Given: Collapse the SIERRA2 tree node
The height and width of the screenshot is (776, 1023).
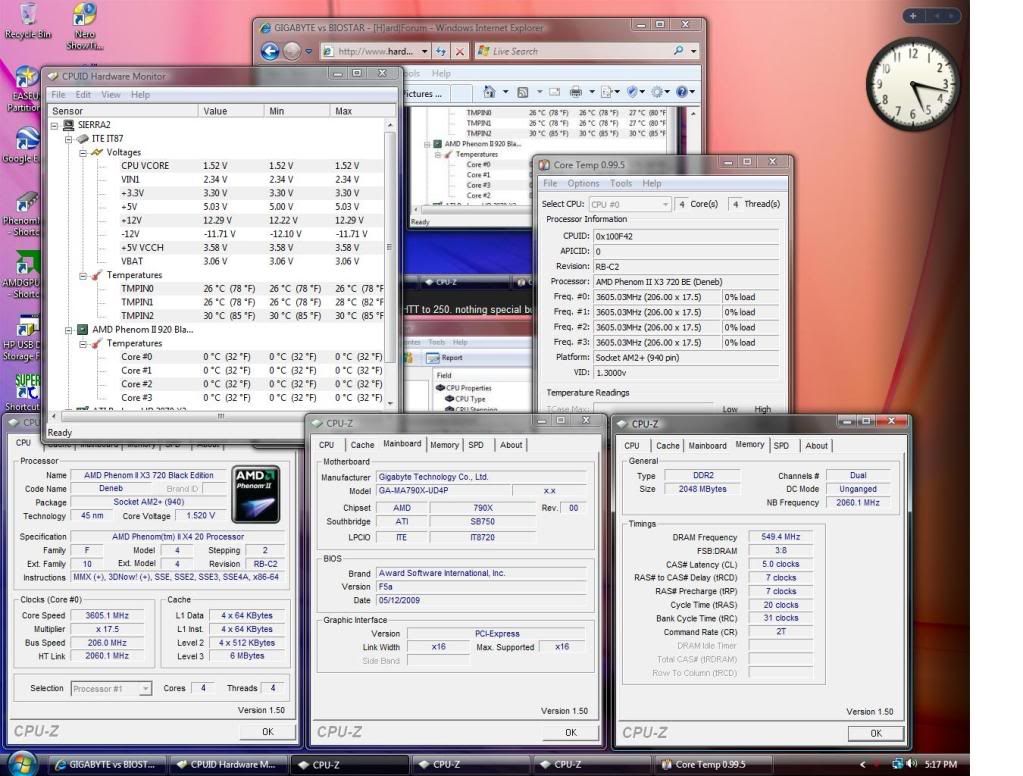Looking at the screenshot, I should tap(54, 125).
